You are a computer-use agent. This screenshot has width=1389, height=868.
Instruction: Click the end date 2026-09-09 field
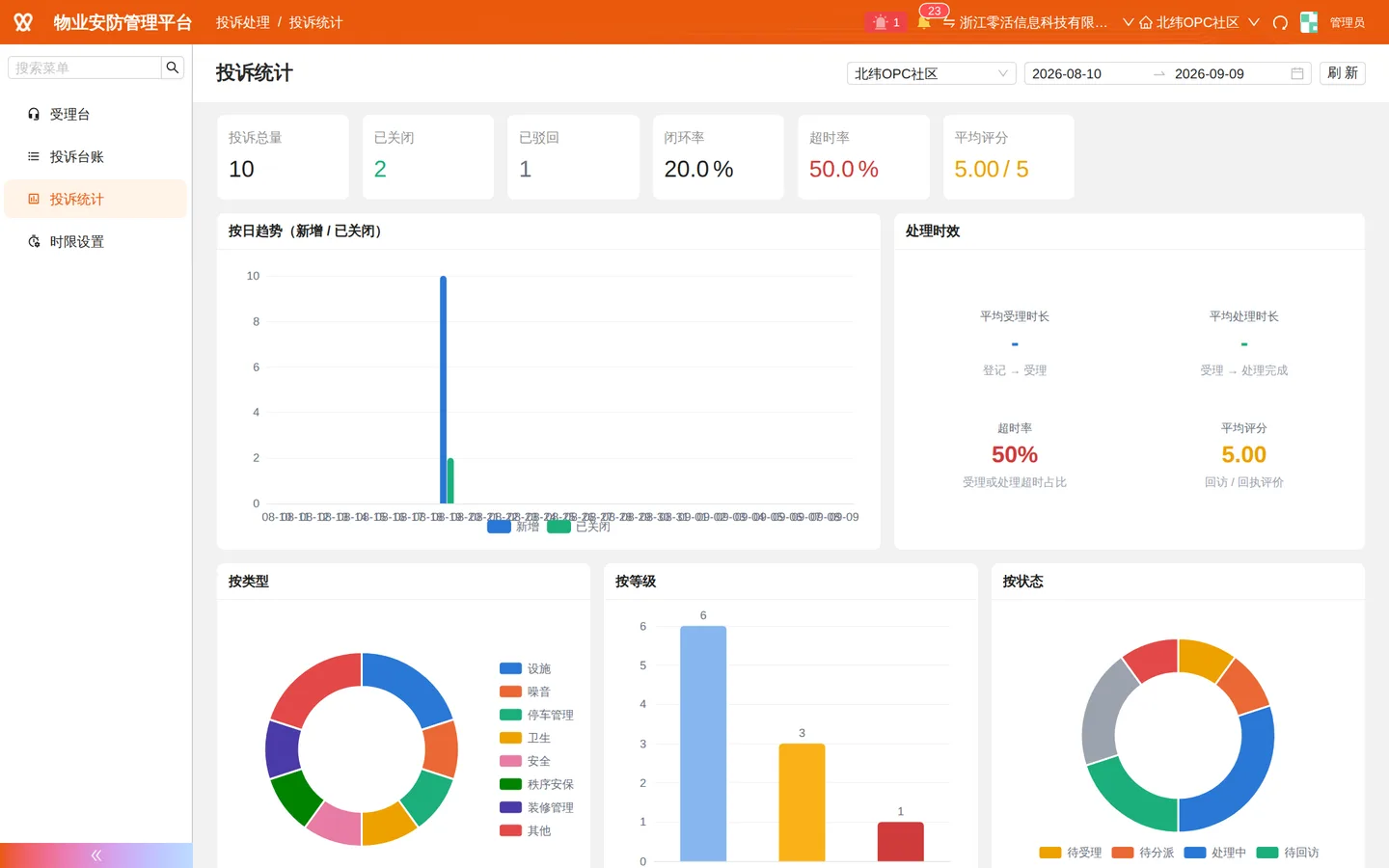1229,73
